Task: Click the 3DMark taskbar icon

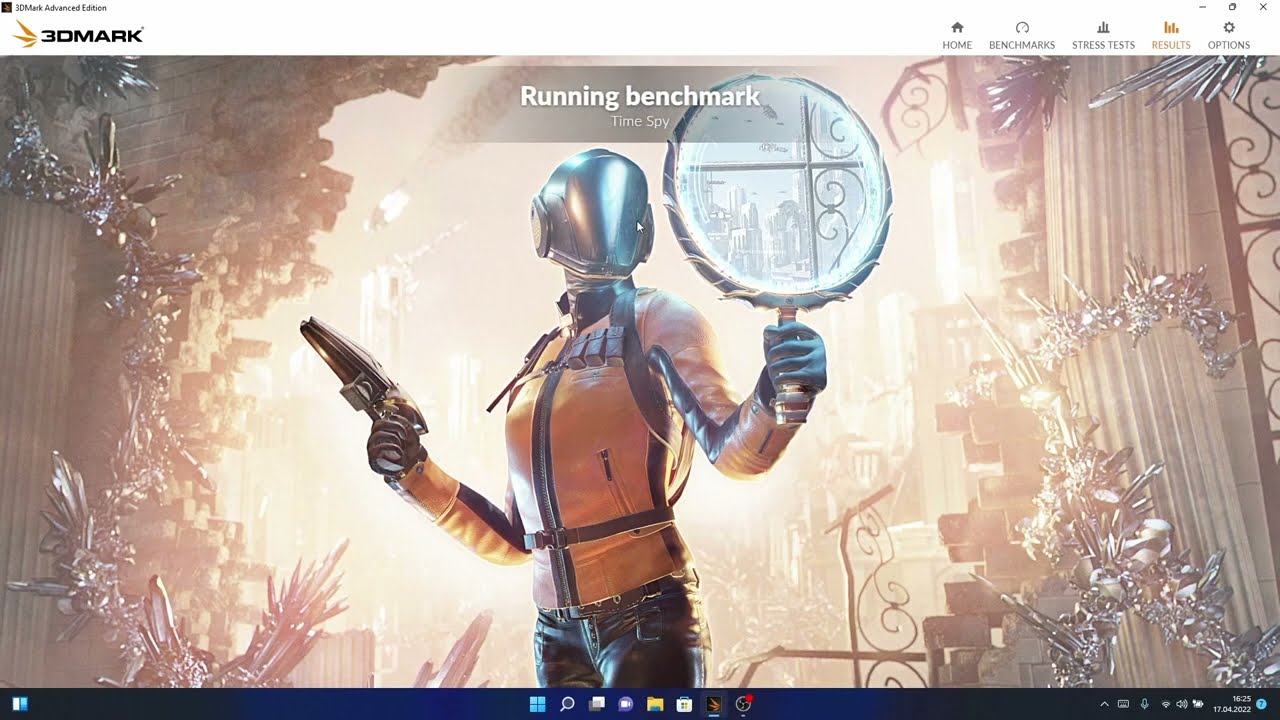Action: point(714,704)
